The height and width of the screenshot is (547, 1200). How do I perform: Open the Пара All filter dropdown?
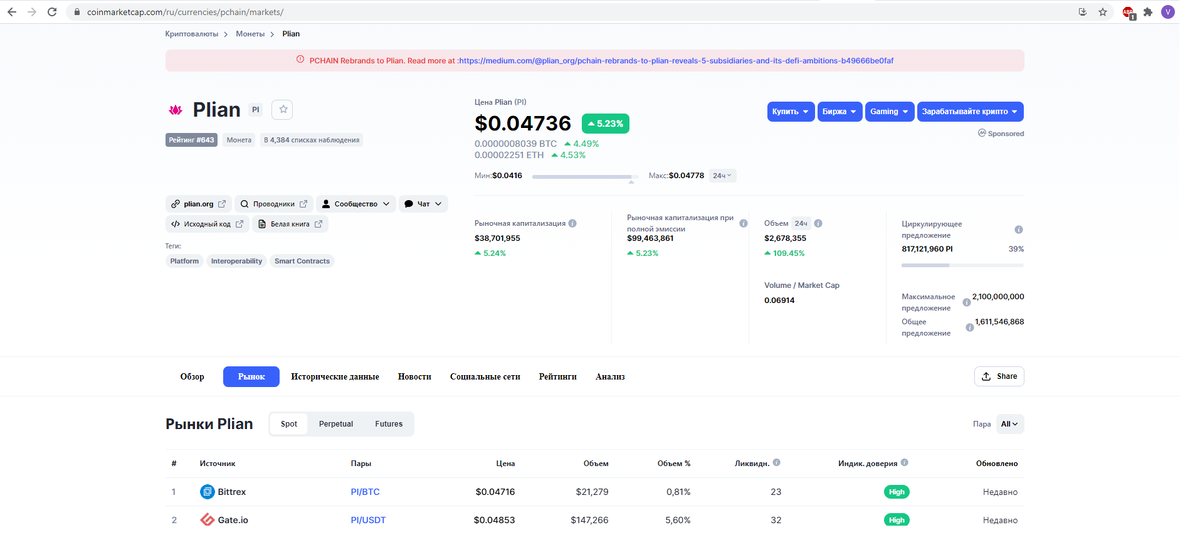pos(1010,424)
